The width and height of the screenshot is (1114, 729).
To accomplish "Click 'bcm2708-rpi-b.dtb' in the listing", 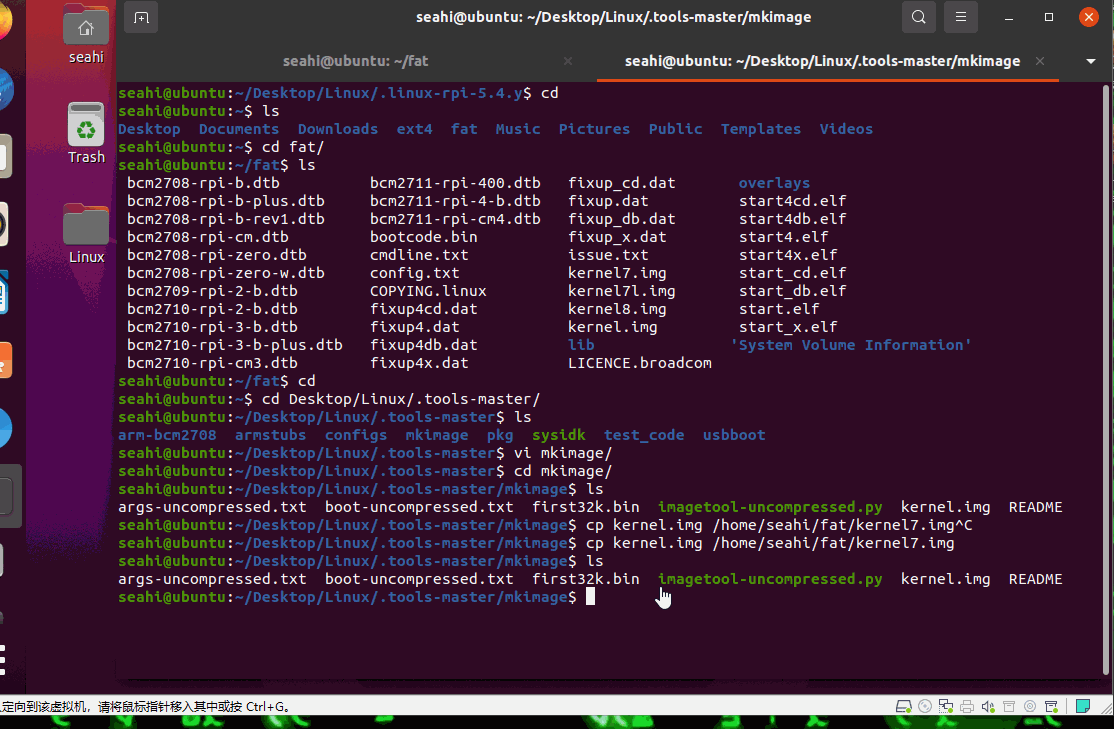I will (203, 183).
